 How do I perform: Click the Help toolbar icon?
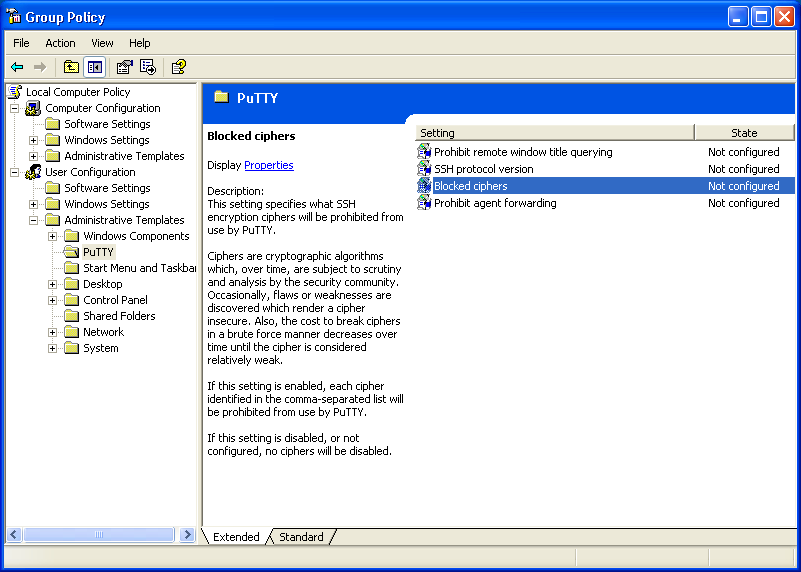[178, 67]
